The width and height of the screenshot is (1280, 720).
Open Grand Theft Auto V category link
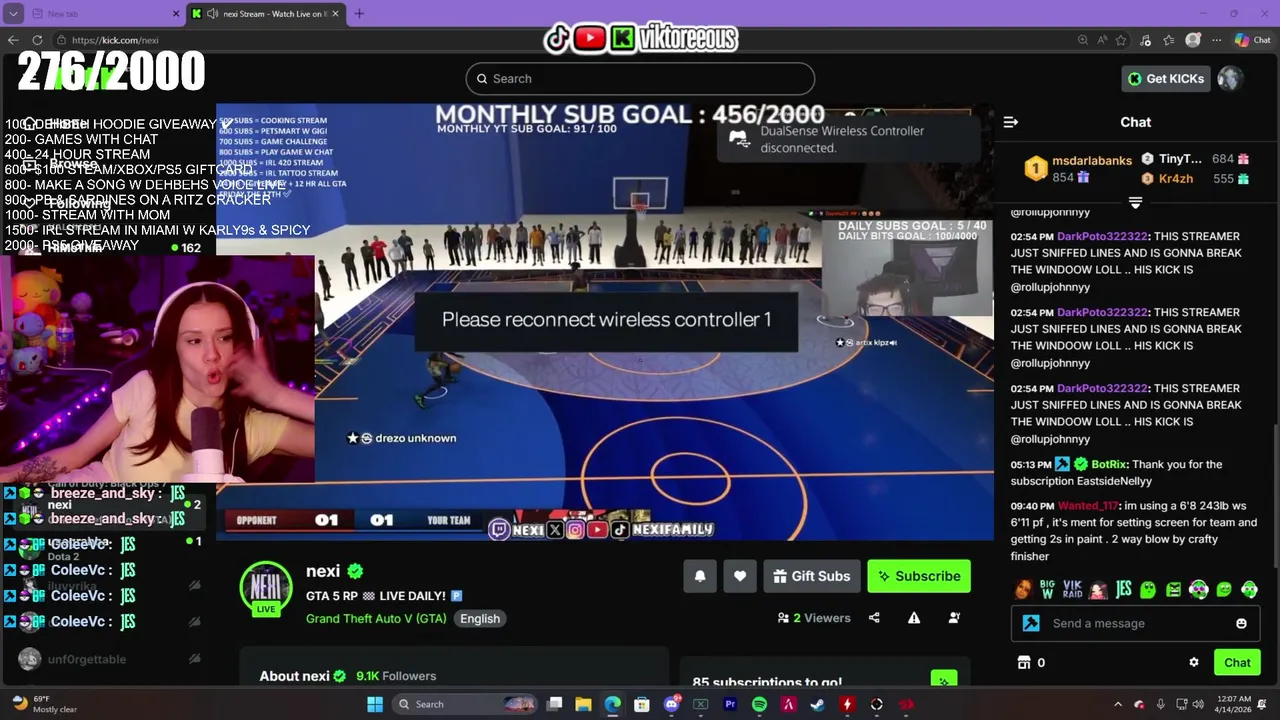click(x=376, y=618)
